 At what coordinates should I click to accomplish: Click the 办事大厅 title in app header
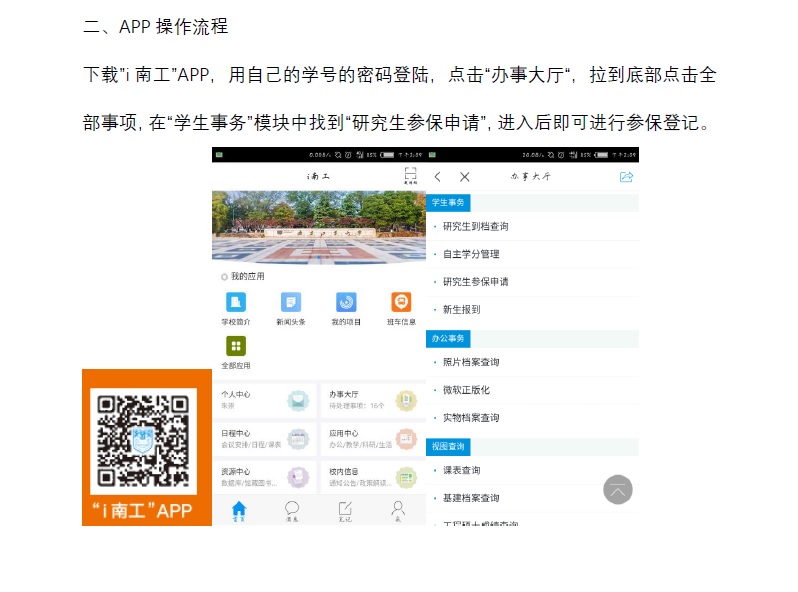531,176
